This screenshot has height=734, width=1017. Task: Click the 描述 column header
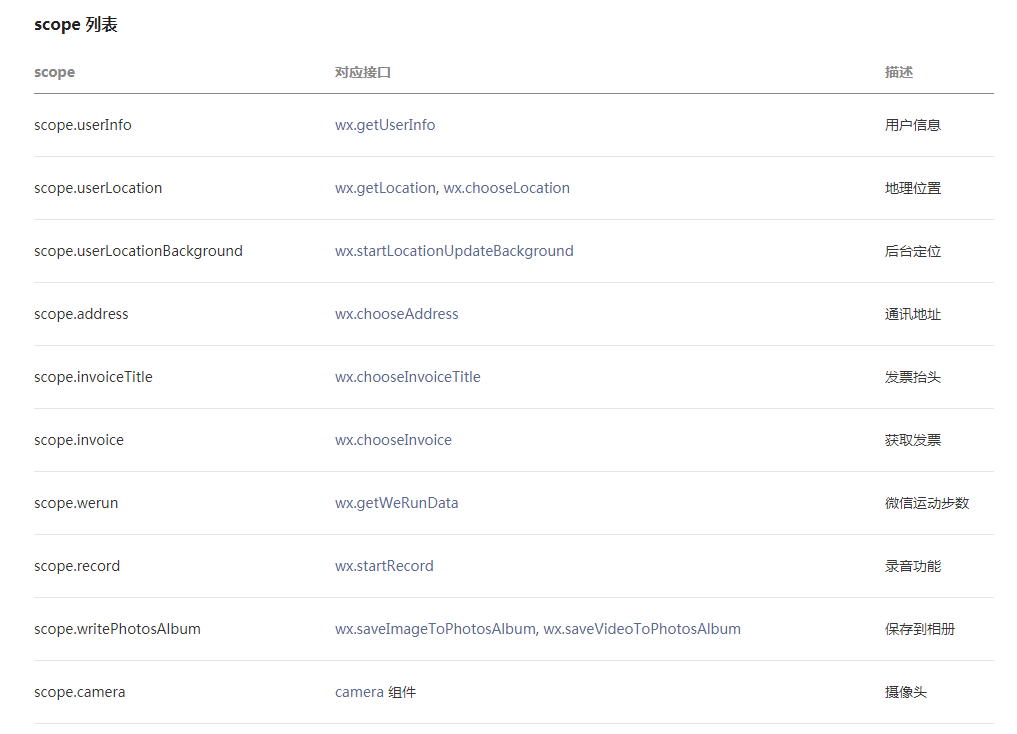tap(899, 72)
